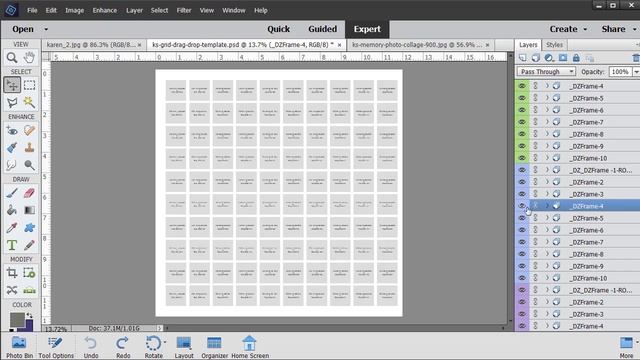
Task: Show Tool Options panel
Action: tap(56, 347)
